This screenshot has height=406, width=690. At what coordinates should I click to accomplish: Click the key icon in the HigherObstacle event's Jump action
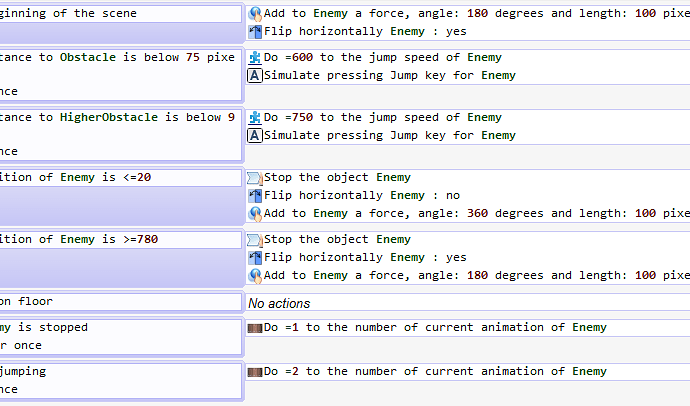pyautogui.click(x=255, y=136)
